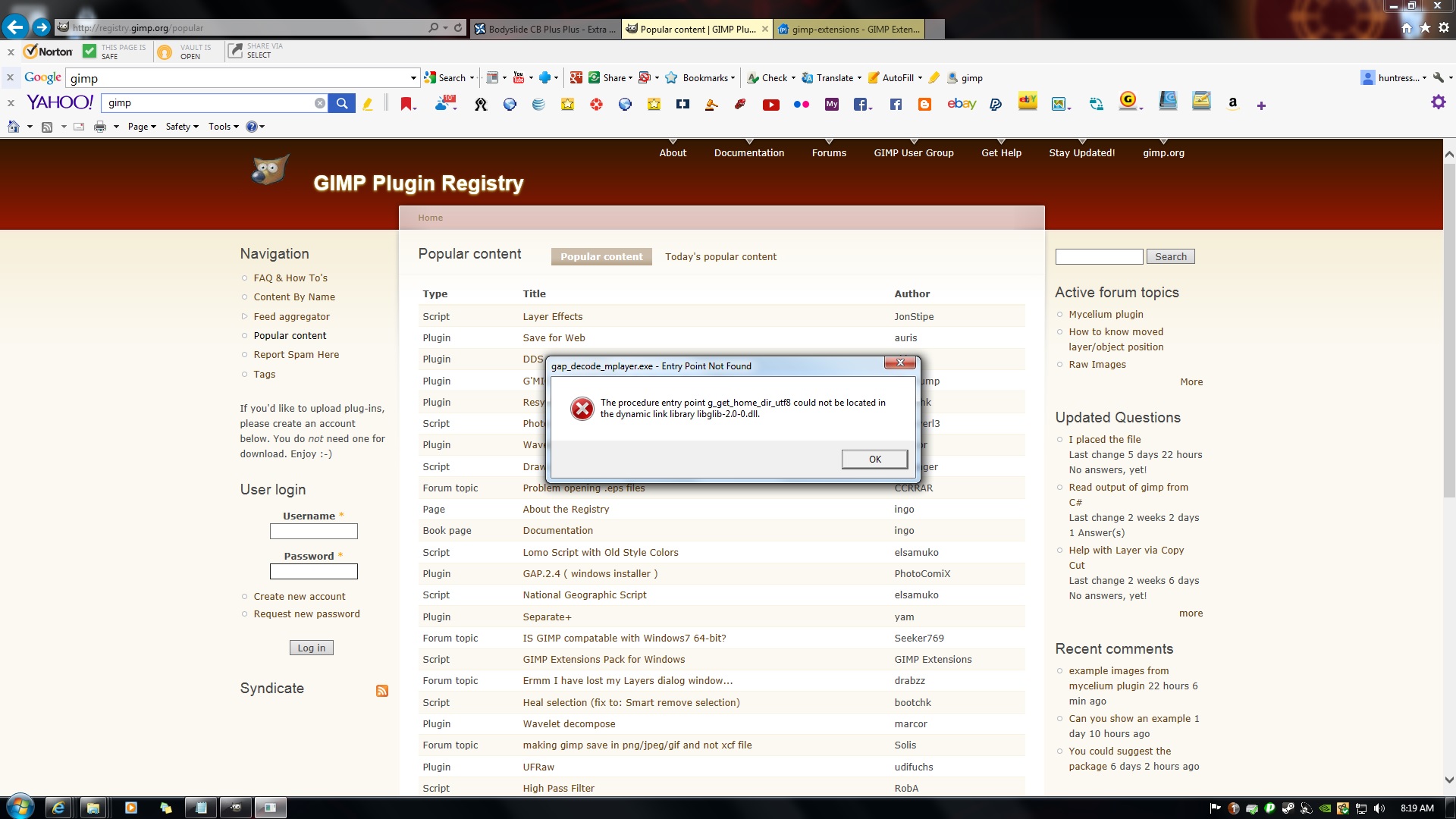Clear the Yahoo search box text
The width and height of the screenshot is (1456, 819).
[x=320, y=103]
